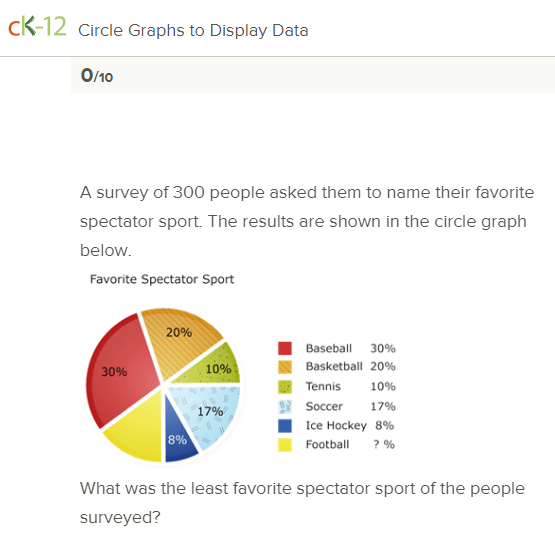Click the Circle Graphs to Display Data title
555x543 pixels.
point(193,30)
